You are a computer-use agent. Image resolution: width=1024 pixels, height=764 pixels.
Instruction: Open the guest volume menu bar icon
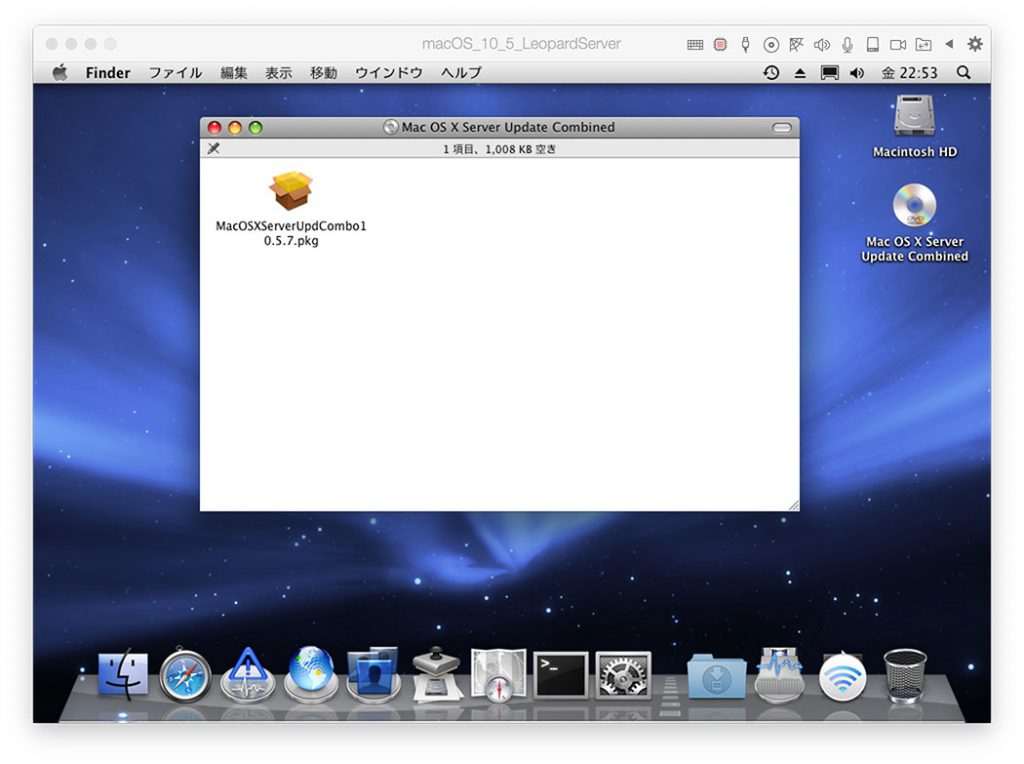coord(857,72)
